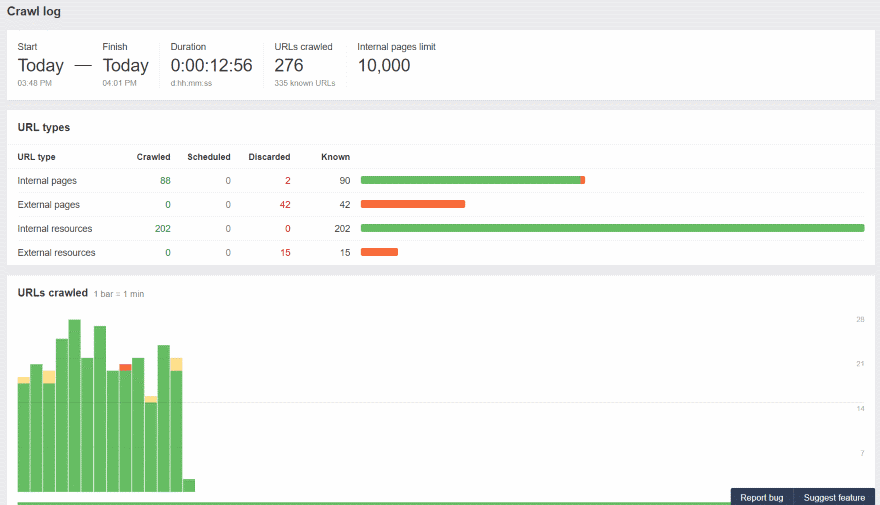Click the Scheduled column header
The image size is (880, 505).
pyautogui.click(x=208, y=157)
